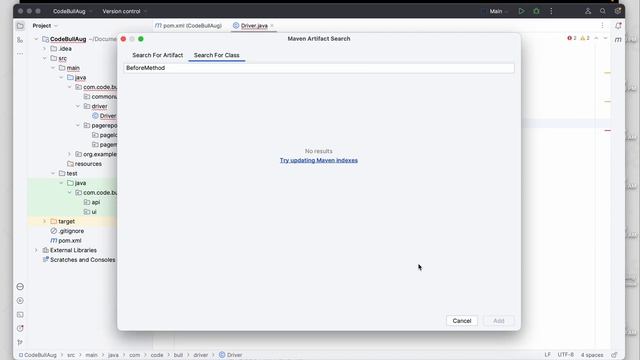Open Project view dropdown
640x360 pixels.
45,26
